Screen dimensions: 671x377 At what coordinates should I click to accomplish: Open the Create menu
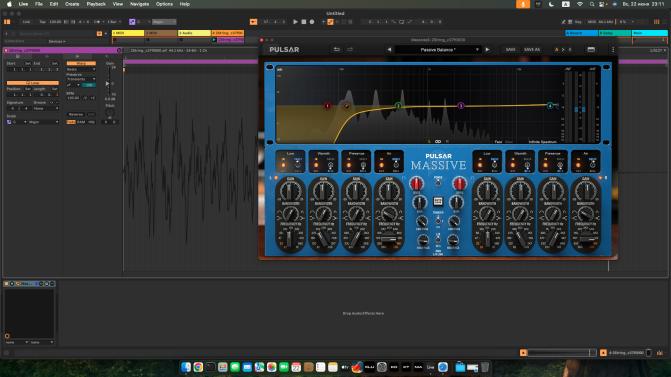click(72, 4)
